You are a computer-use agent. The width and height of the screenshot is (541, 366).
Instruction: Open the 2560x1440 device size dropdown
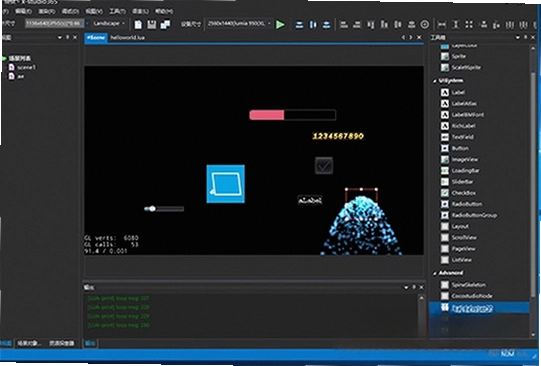coord(239,24)
